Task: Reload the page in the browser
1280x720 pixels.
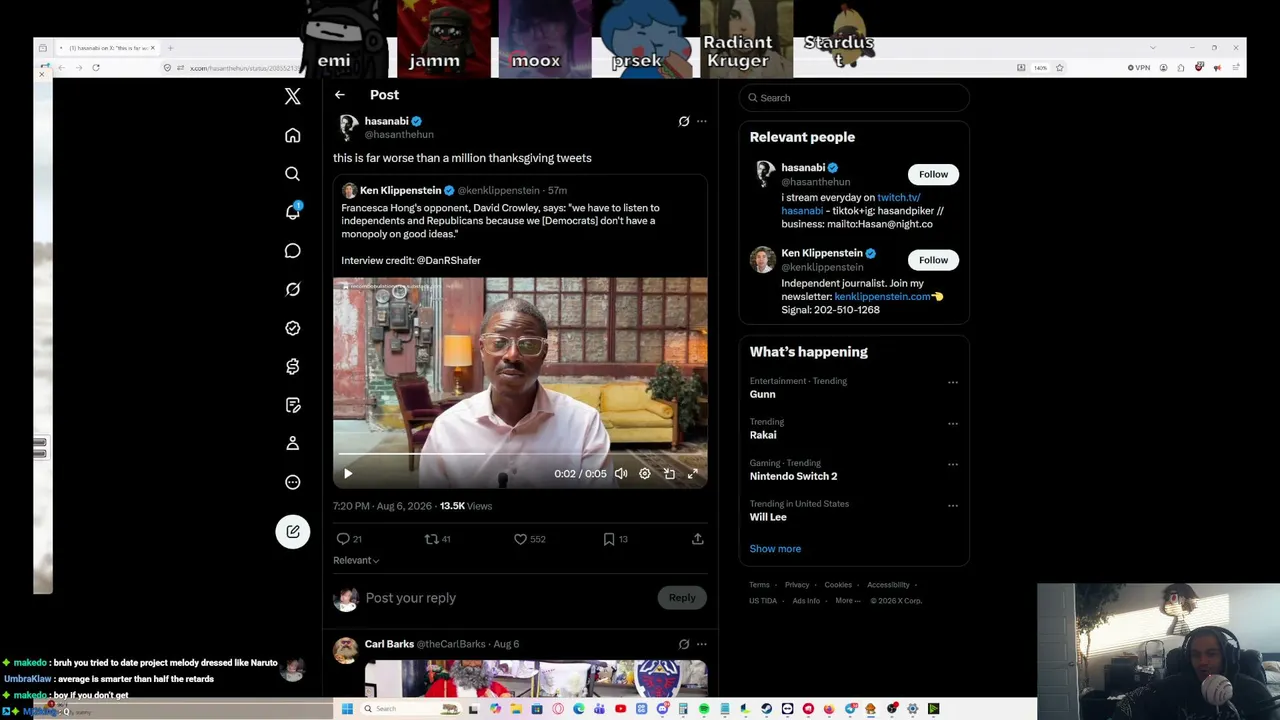Action: pos(96,68)
